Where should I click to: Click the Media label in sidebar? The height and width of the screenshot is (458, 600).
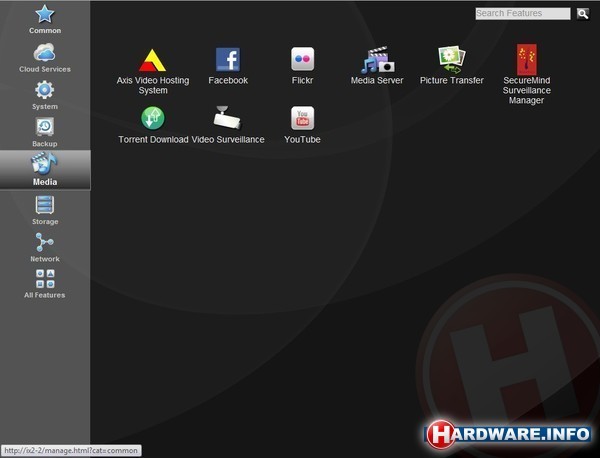(x=45, y=182)
